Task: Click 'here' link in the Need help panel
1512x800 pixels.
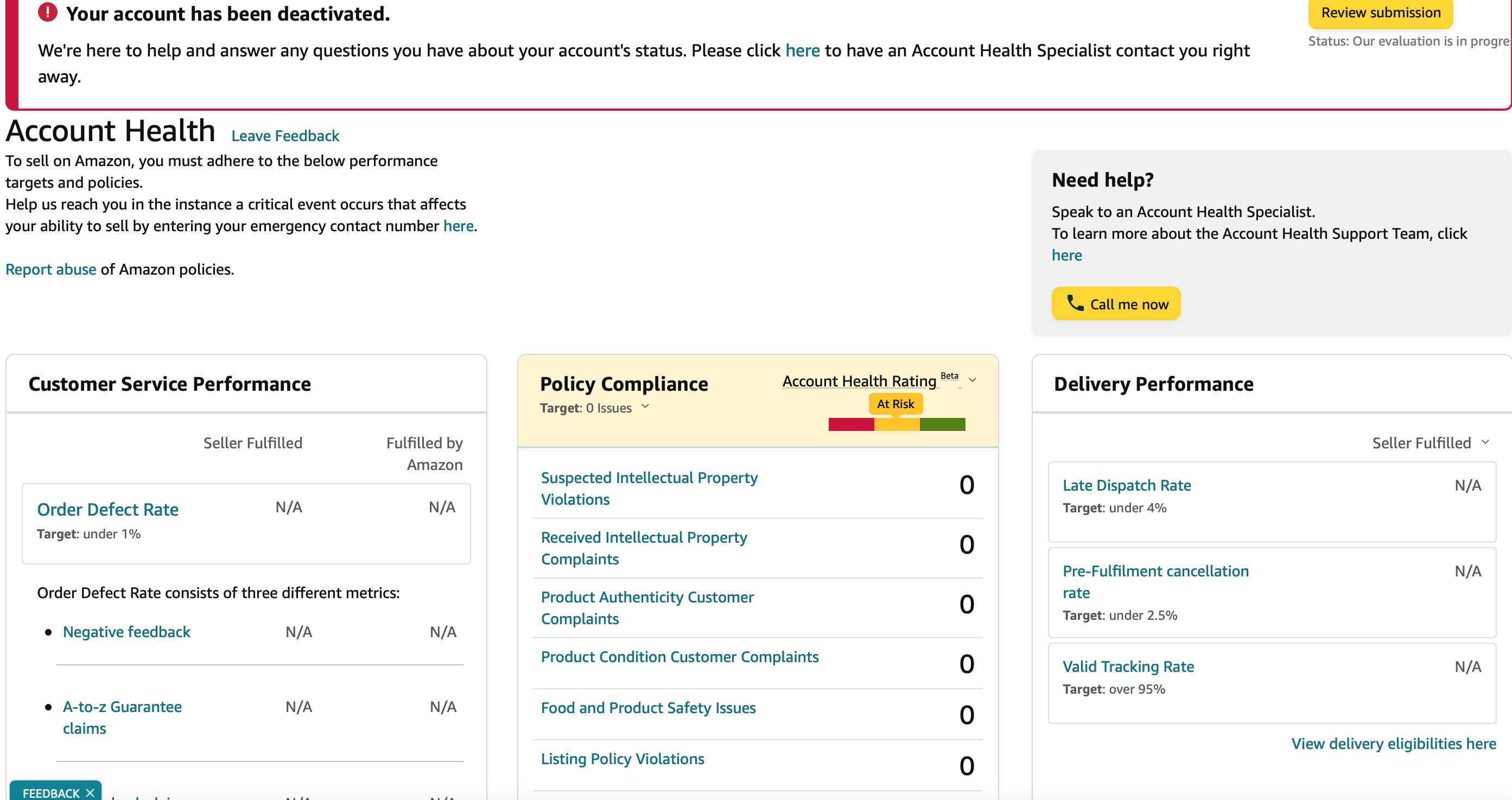Action: pyautogui.click(x=1066, y=255)
